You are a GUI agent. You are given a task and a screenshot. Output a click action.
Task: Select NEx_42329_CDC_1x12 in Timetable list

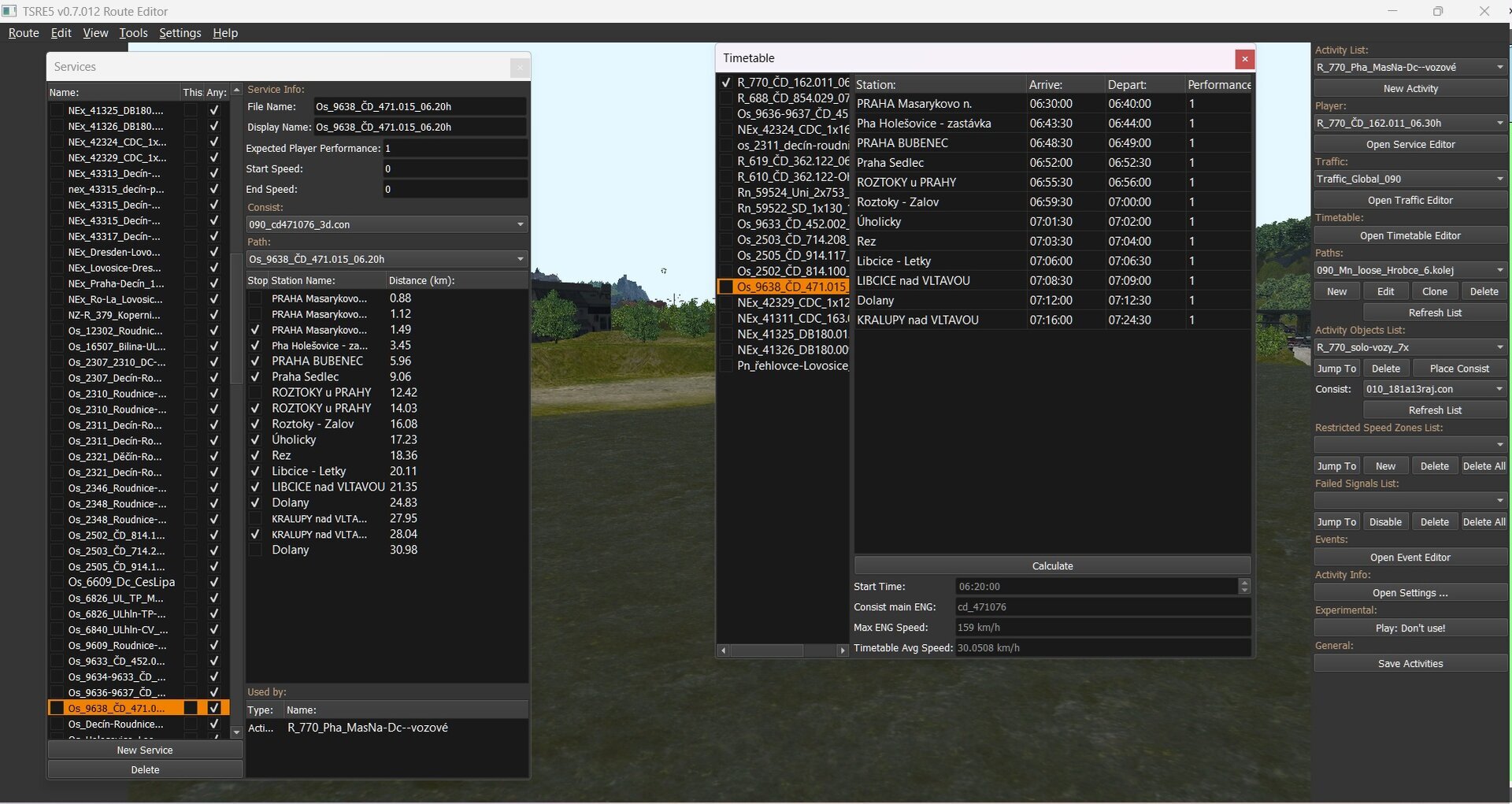point(793,303)
